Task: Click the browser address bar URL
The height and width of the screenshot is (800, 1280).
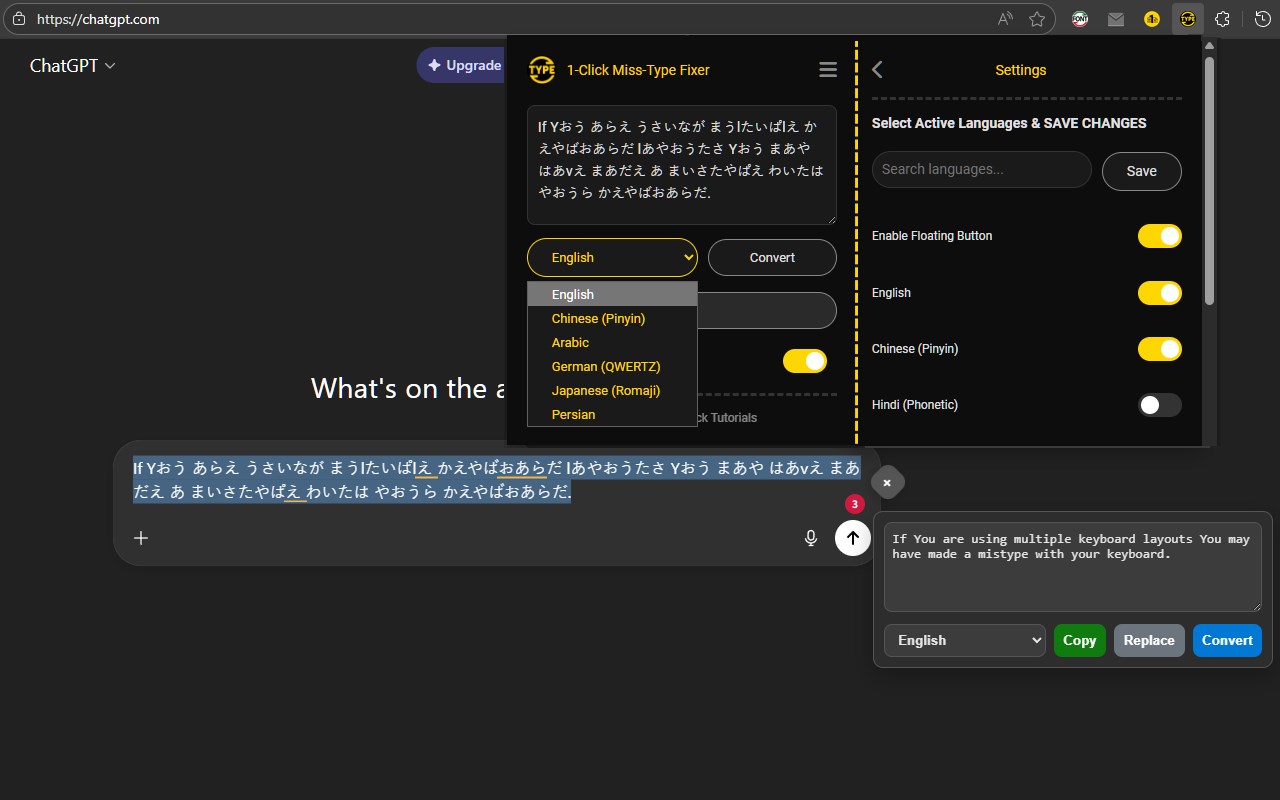Action: [98, 19]
